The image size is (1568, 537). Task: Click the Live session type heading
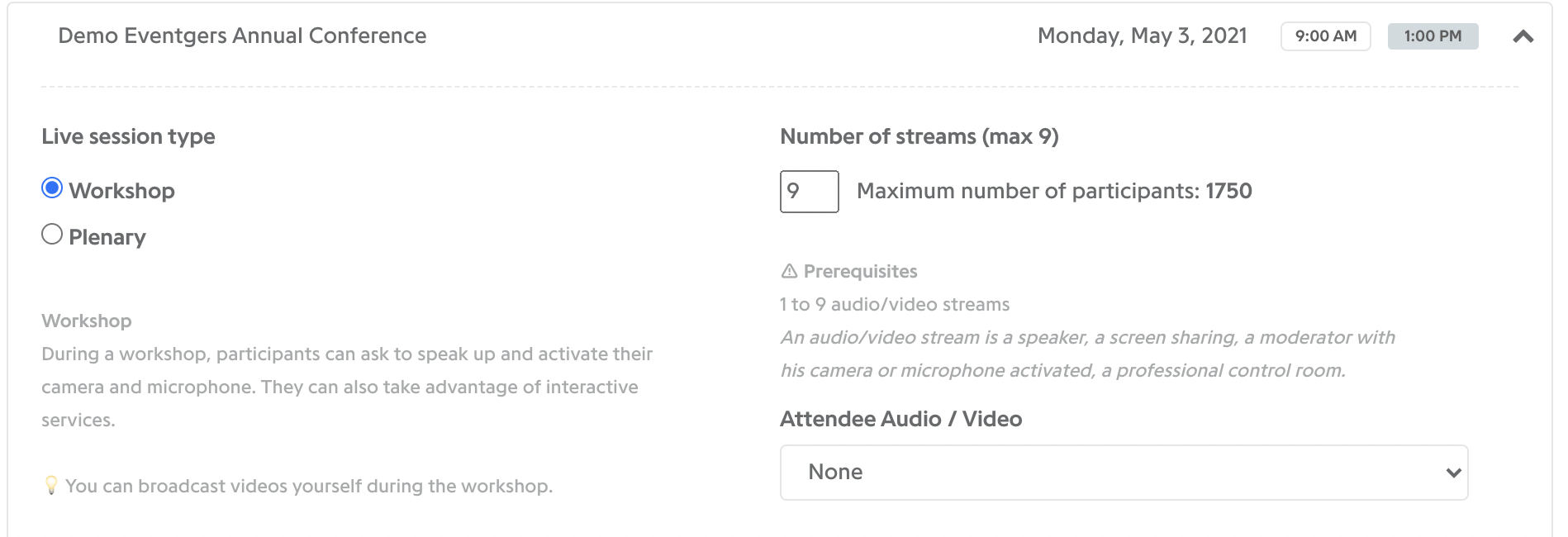[x=128, y=136]
